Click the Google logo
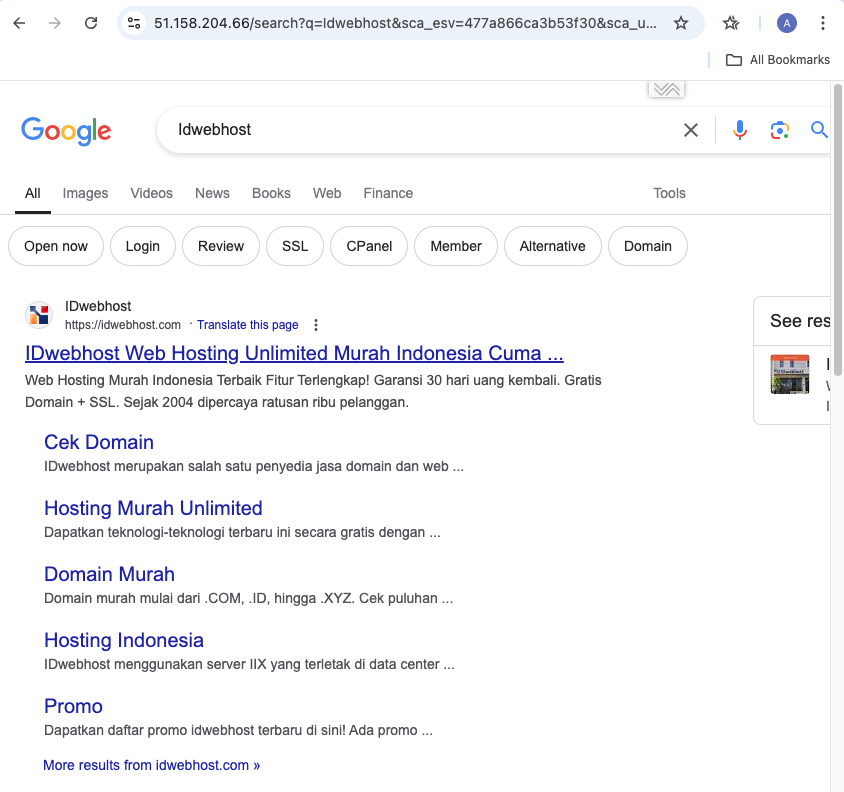 66,131
